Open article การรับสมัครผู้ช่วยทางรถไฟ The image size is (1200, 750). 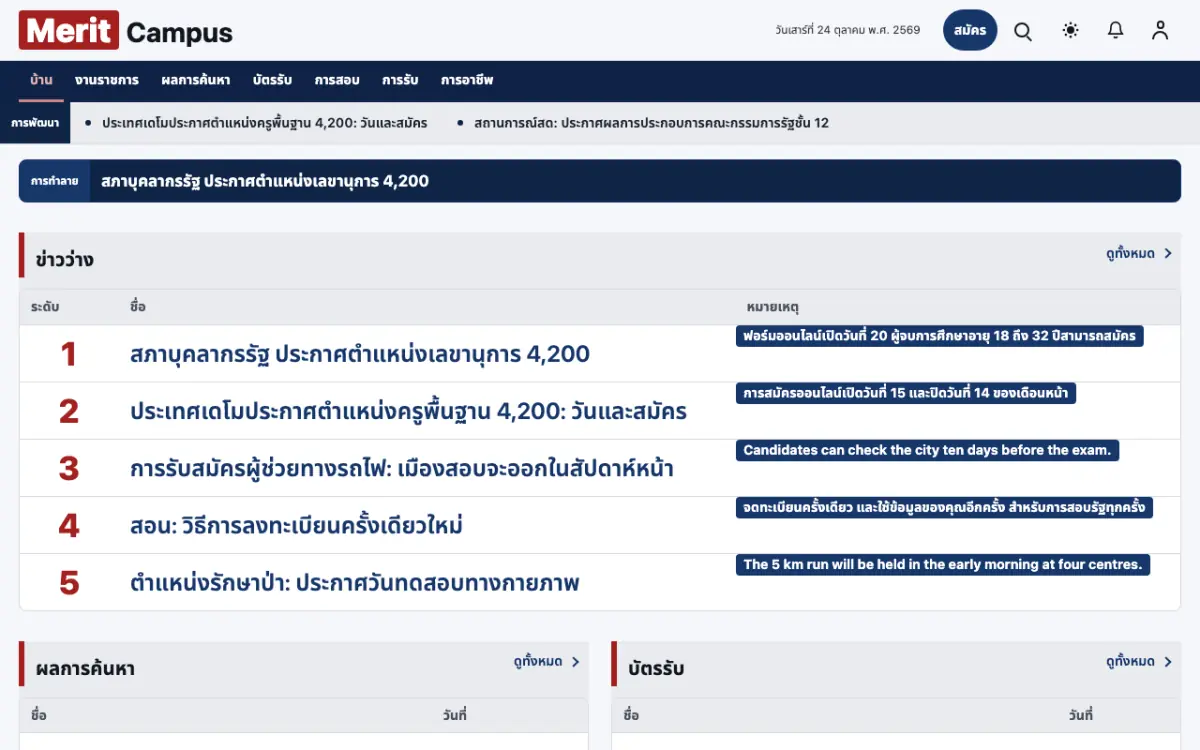[401, 468]
